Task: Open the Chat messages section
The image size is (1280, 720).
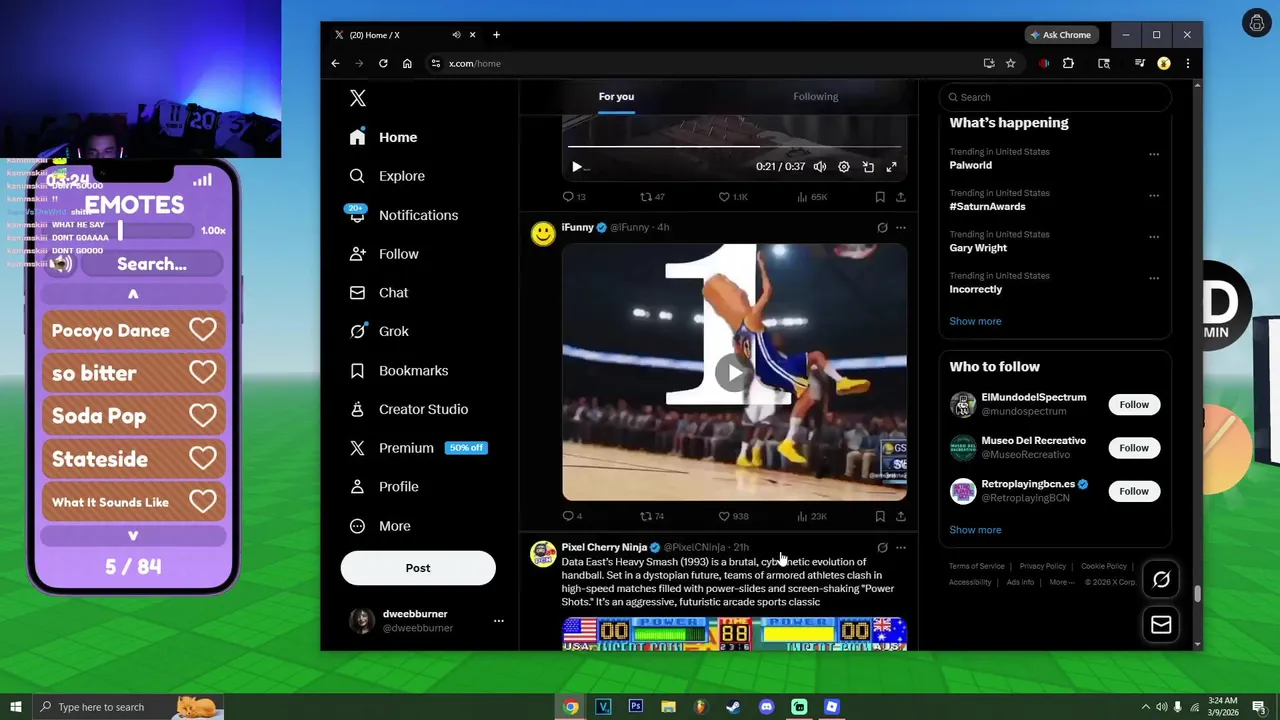Action: 379,293
